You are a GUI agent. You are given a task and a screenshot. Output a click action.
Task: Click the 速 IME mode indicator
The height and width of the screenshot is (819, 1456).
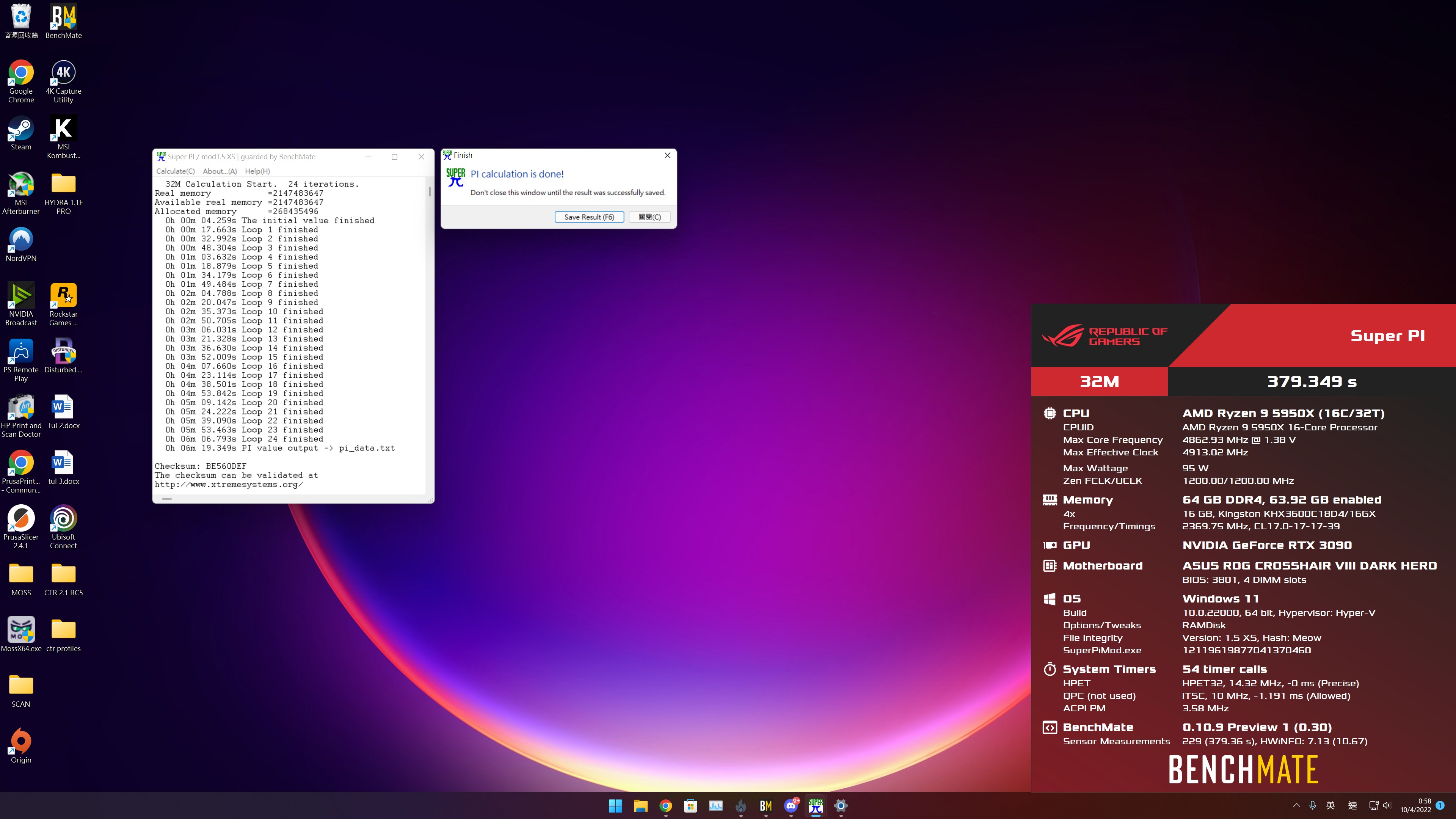pyautogui.click(x=1352, y=805)
